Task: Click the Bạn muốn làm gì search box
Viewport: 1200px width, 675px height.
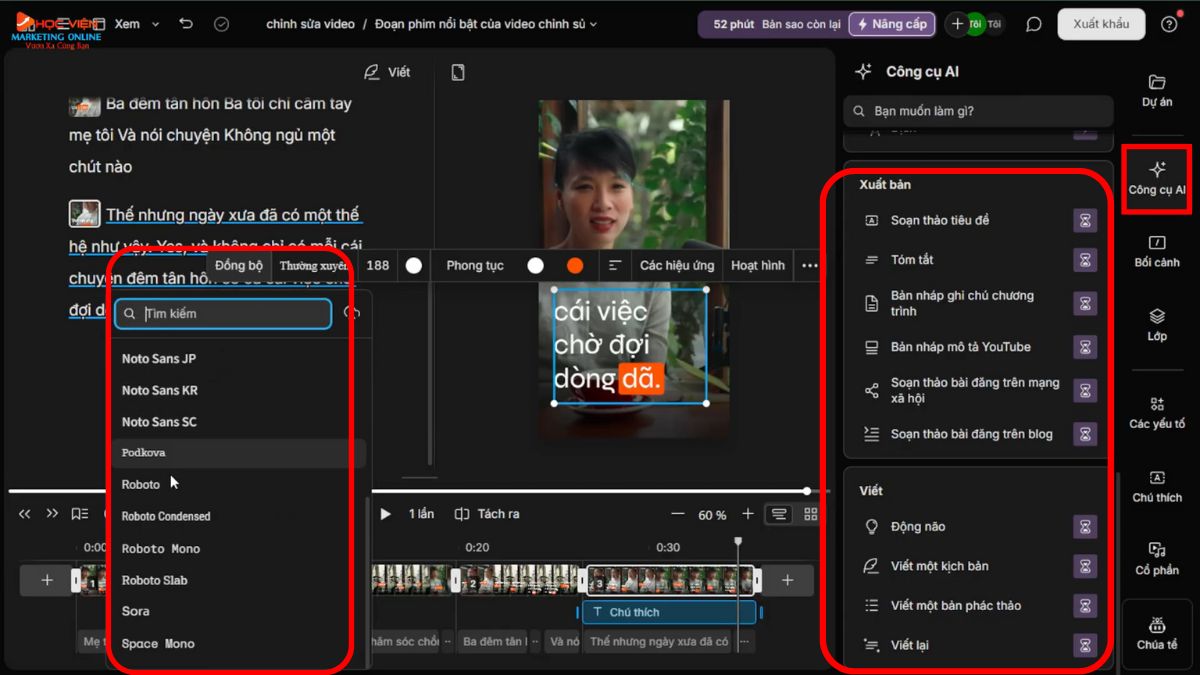Action: (978, 111)
